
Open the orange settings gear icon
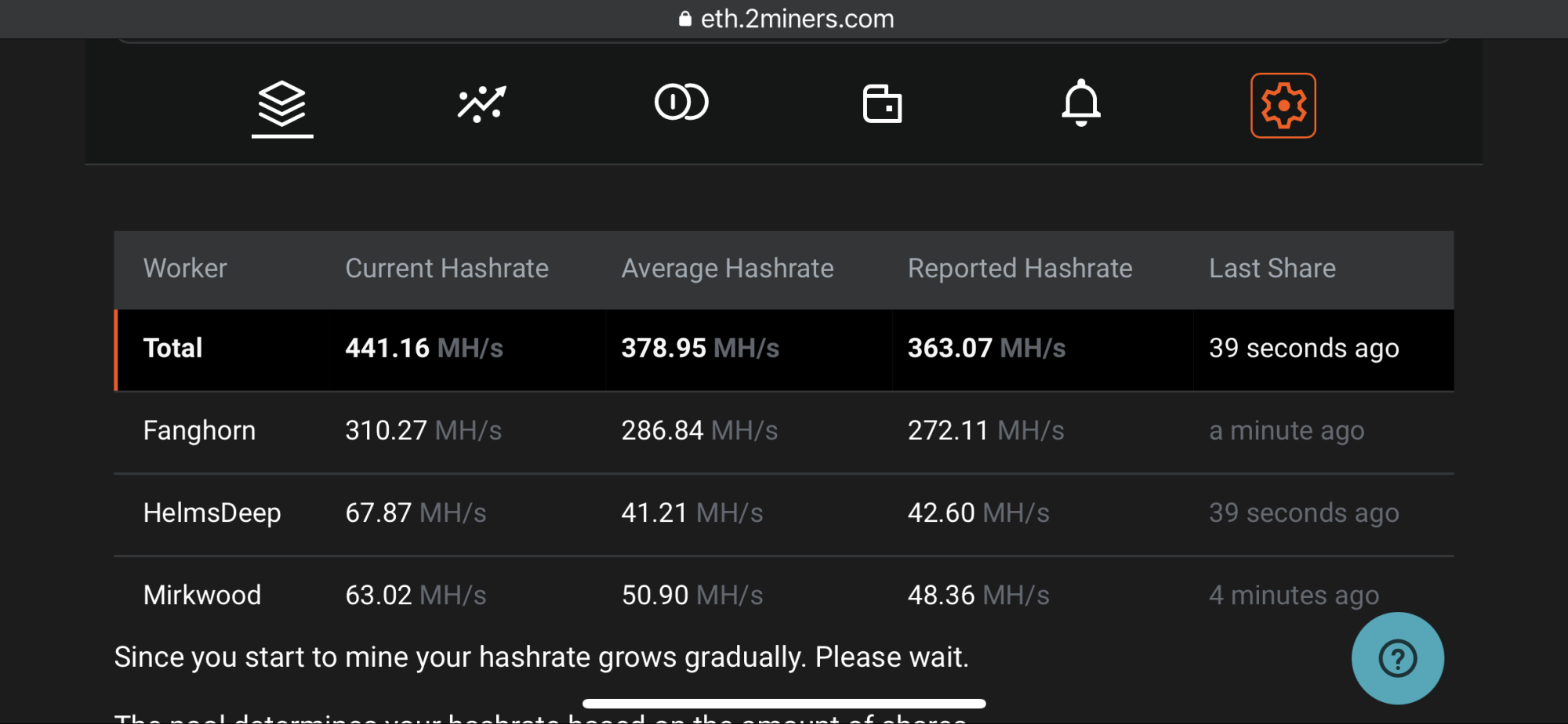(x=1283, y=106)
